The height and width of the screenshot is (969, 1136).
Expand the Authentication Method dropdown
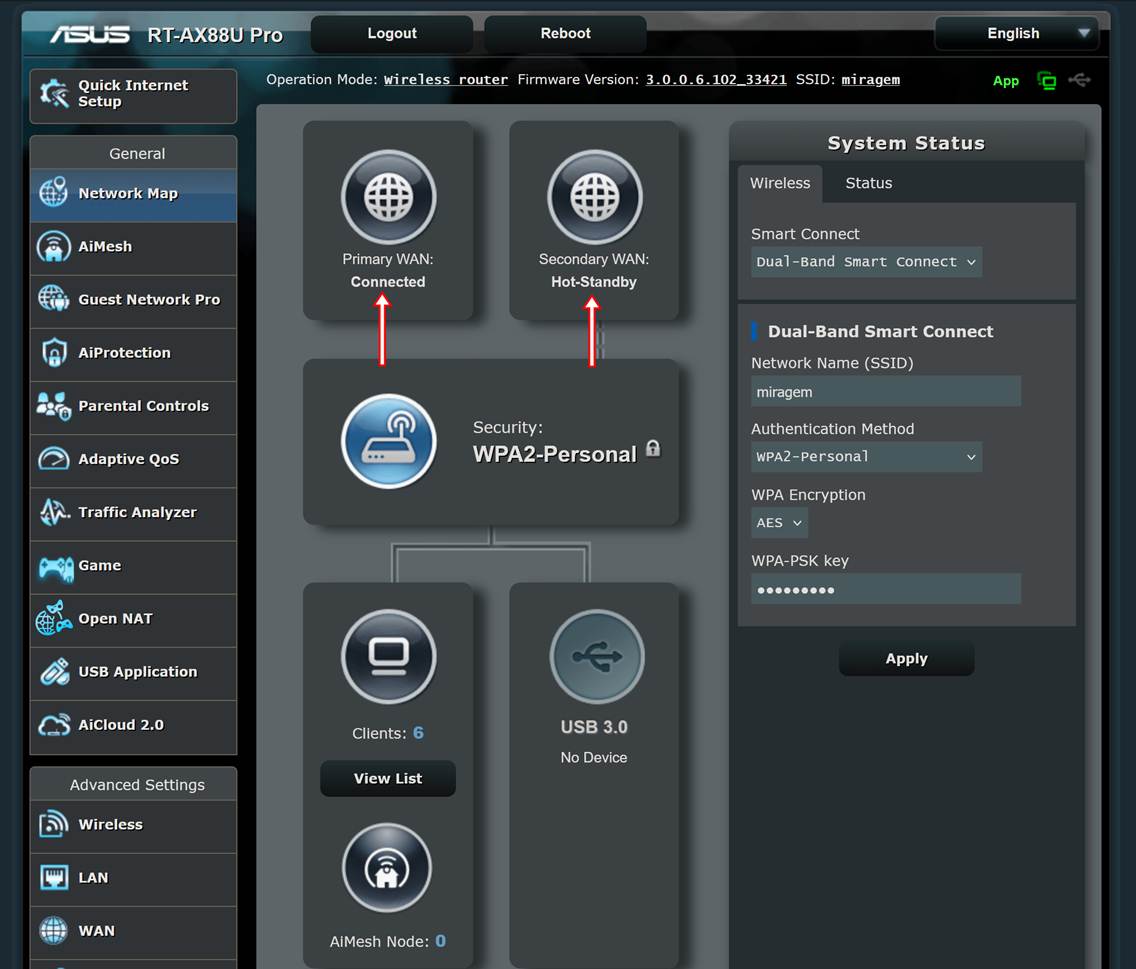click(x=866, y=457)
